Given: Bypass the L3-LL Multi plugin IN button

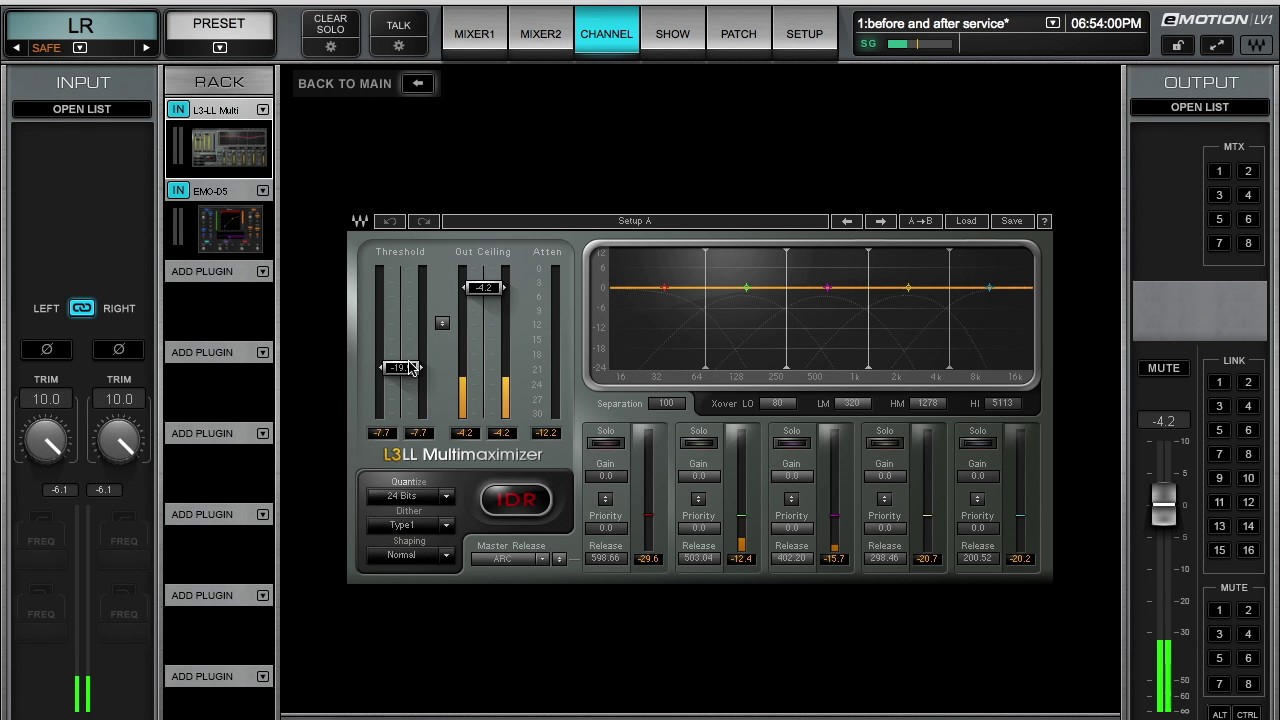Looking at the screenshot, I should [x=178, y=109].
